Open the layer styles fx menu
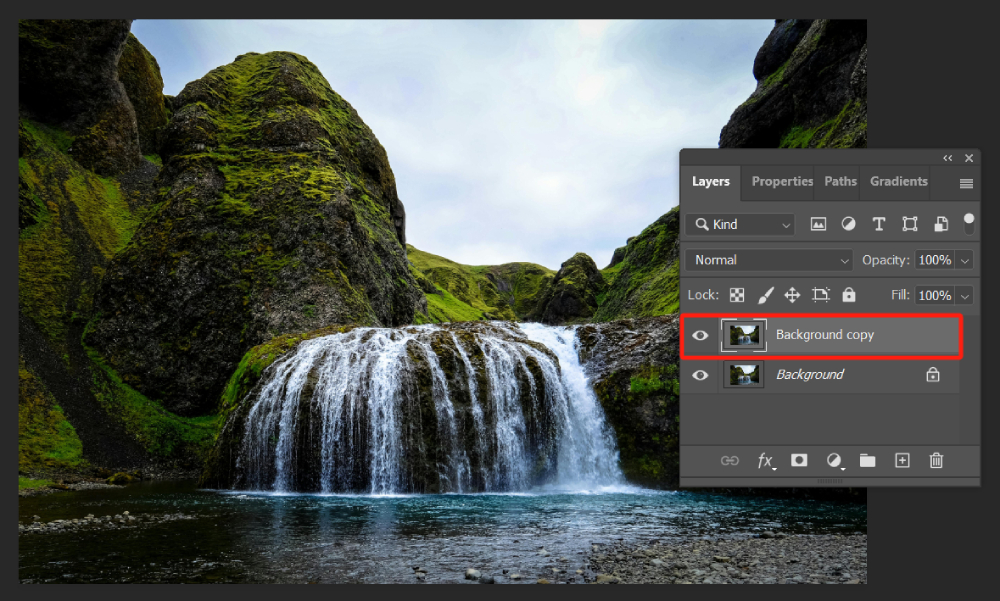The height and width of the screenshot is (601, 1000). 766,460
